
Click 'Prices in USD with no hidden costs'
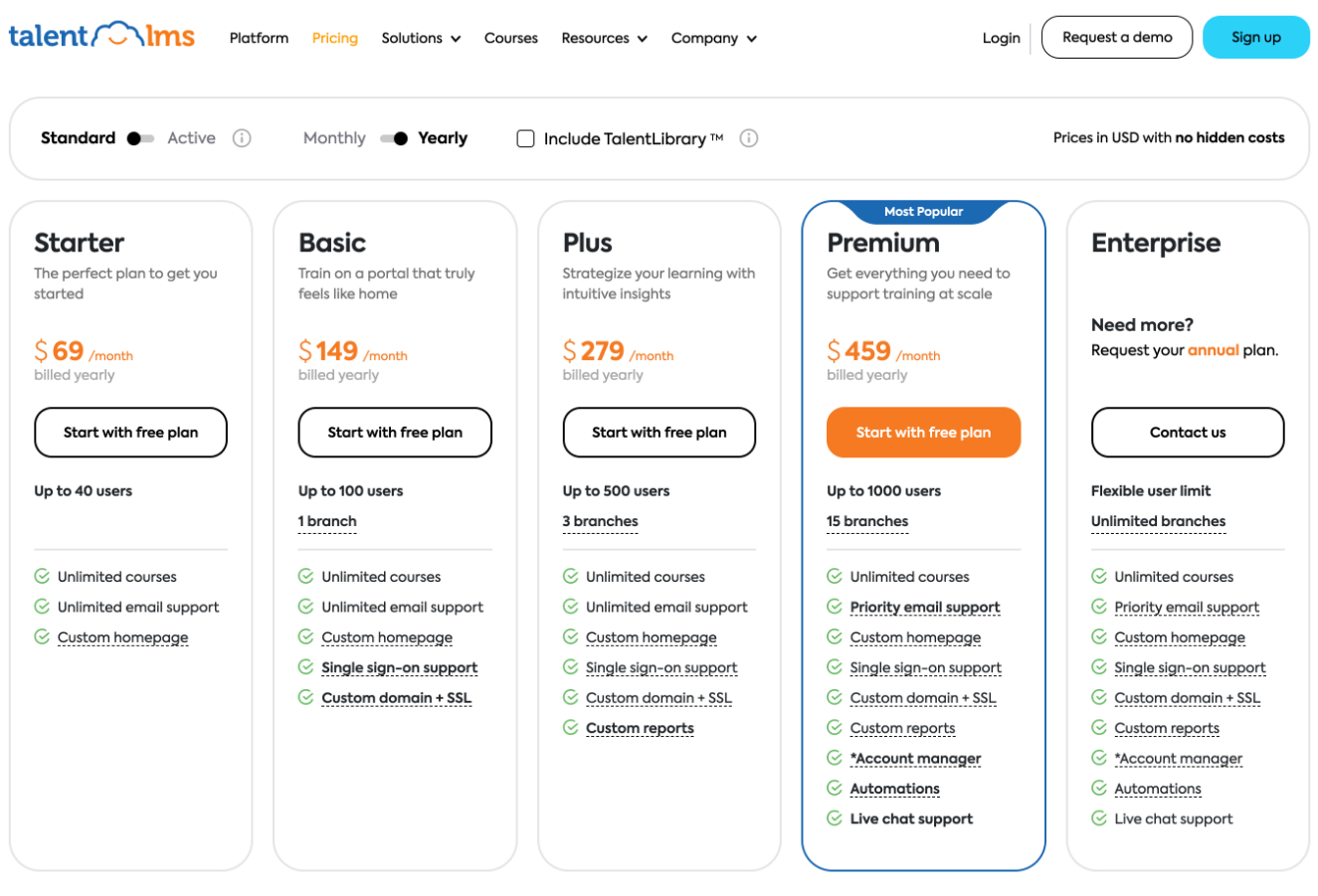point(1169,138)
